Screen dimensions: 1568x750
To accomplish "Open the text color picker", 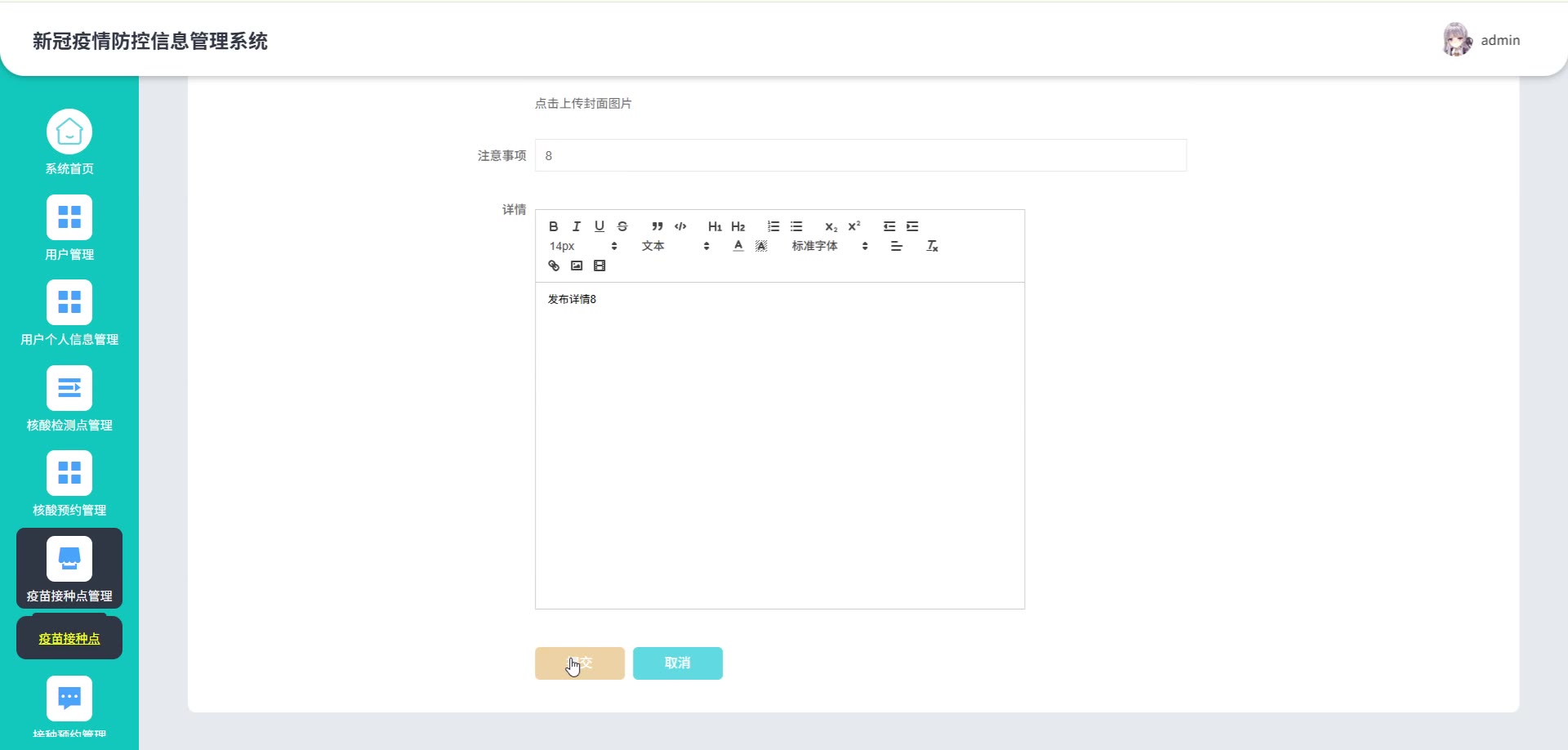I will [738, 246].
